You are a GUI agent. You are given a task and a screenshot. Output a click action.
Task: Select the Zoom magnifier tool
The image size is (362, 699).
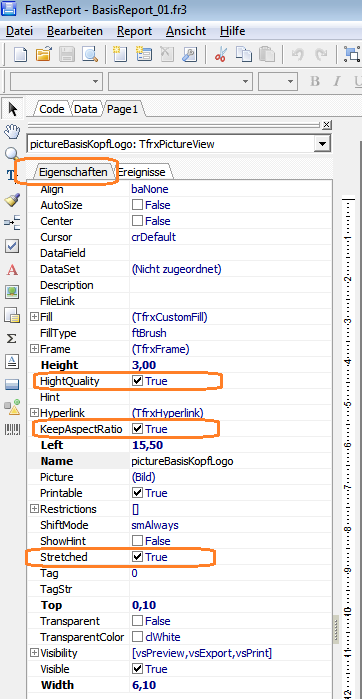(11, 154)
